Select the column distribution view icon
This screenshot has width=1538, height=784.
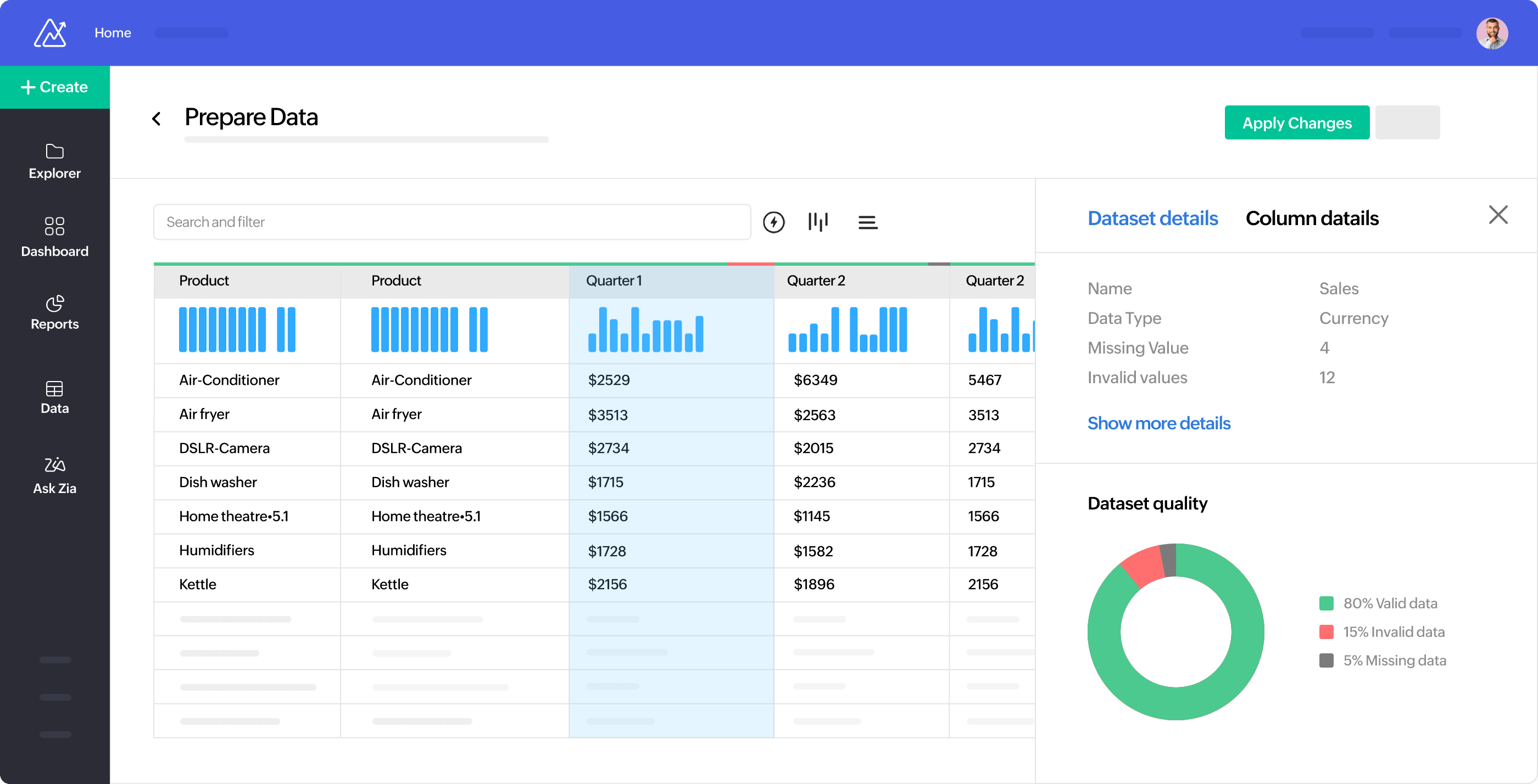818,221
